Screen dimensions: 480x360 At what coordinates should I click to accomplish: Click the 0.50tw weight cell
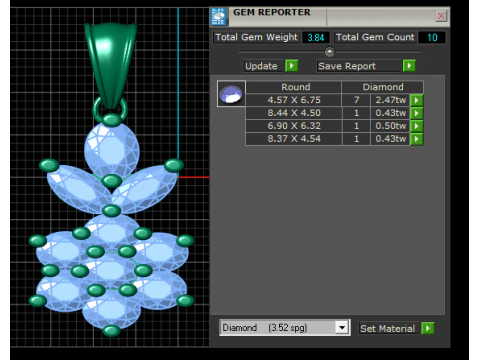(x=390, y=126)
